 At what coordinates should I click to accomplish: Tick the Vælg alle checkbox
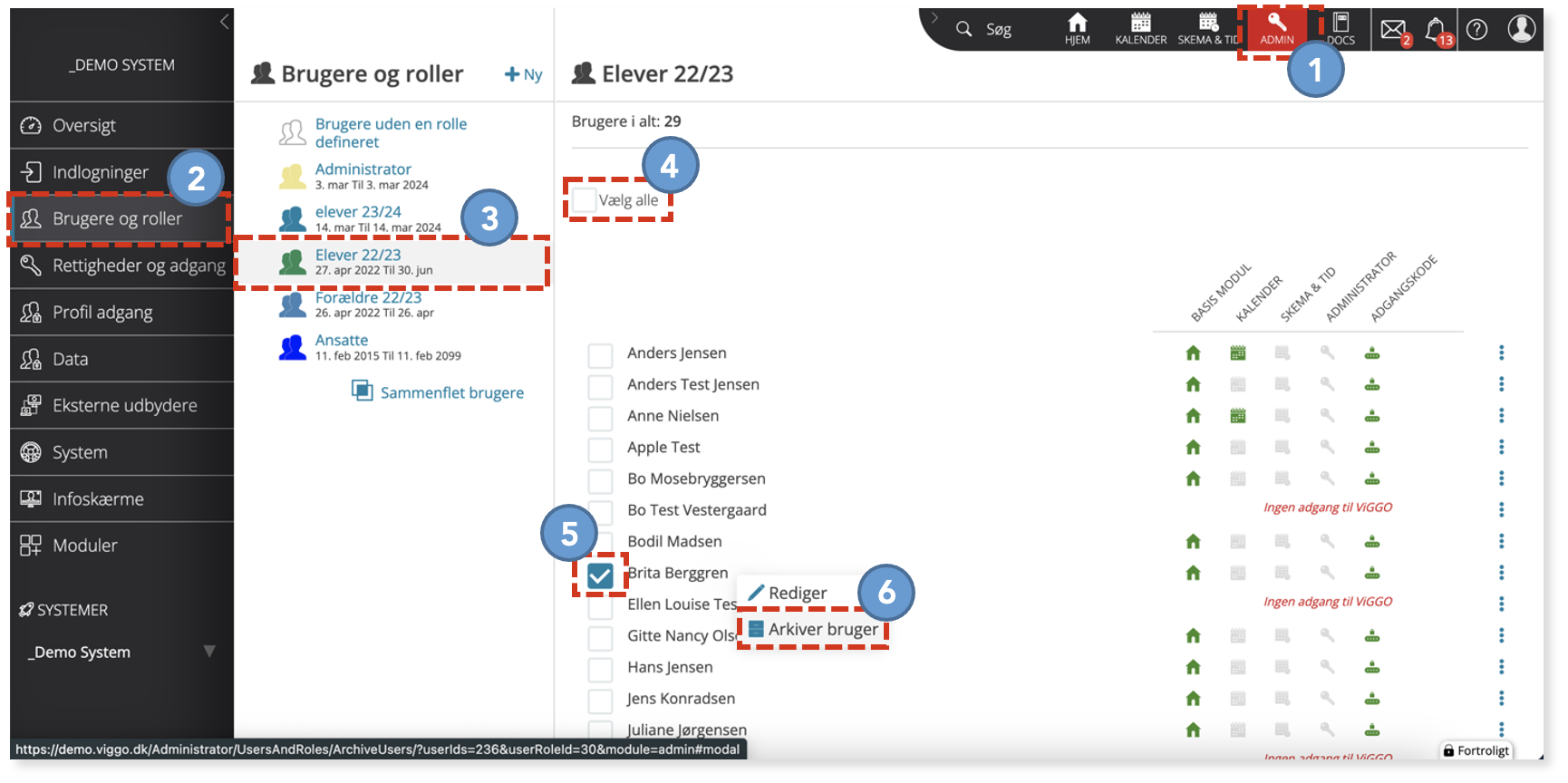click(x=585, y=200)
